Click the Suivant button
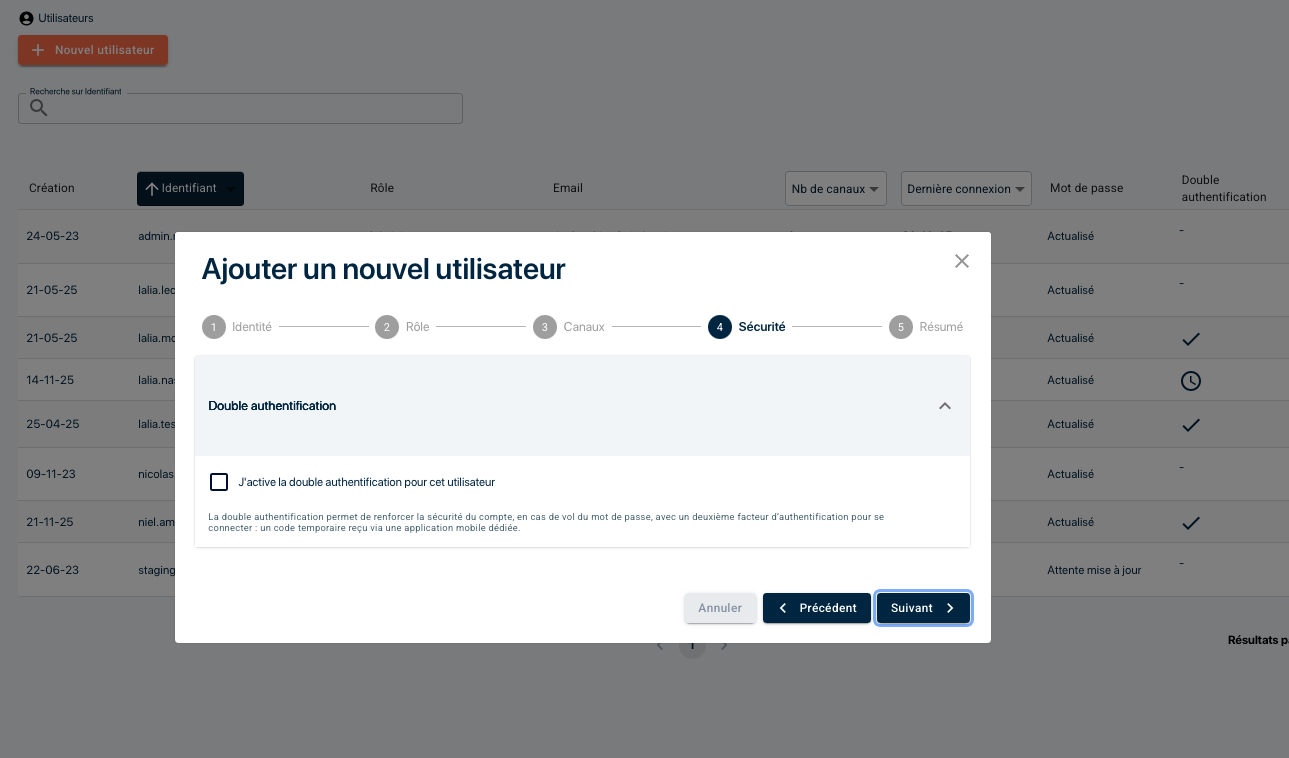The image size is (1289, 758). pyautogui.click(x=922, y=608)
